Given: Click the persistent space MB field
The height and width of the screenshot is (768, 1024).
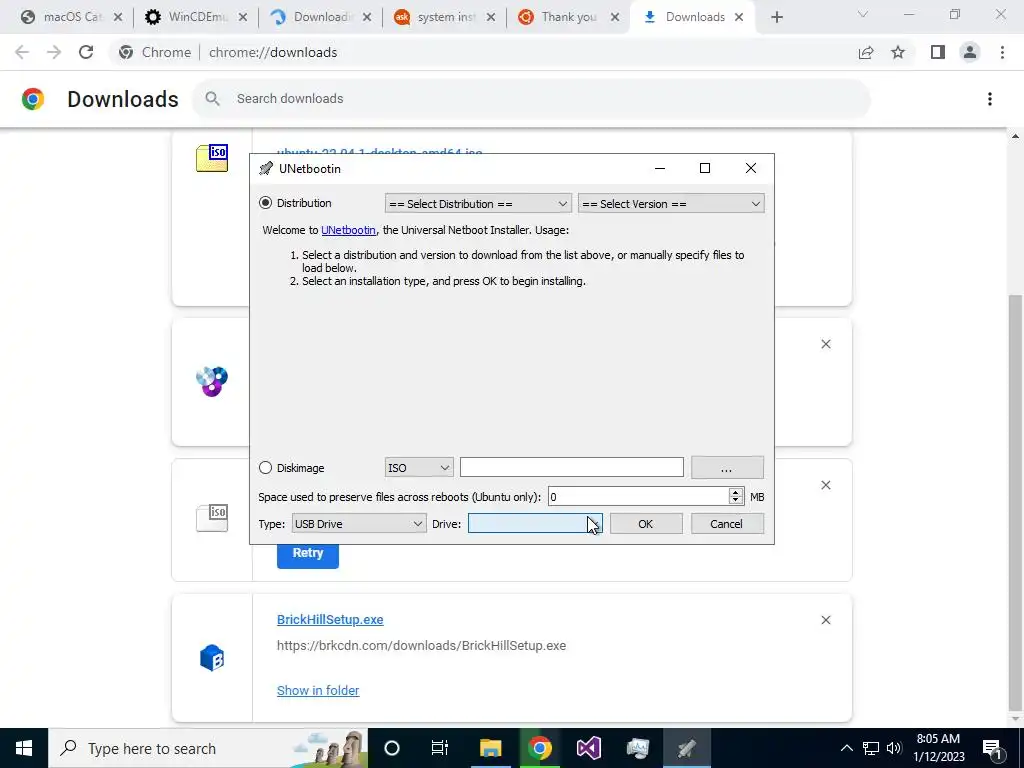Looking at the screenshot, I should coord(638,497).
